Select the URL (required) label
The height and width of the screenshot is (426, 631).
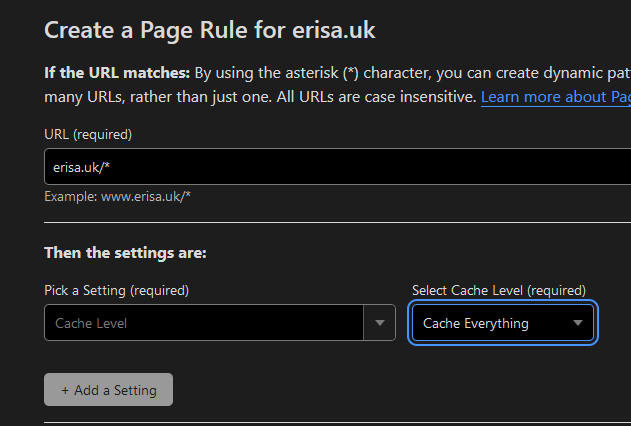[88, 134]
